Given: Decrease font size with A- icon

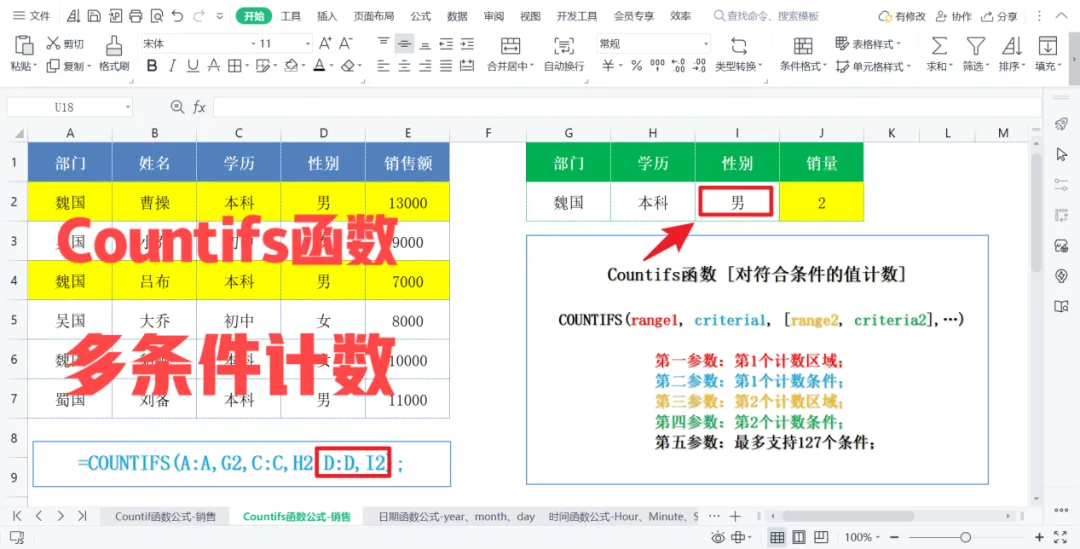Looking at the screenshot, I should [346, 43].
